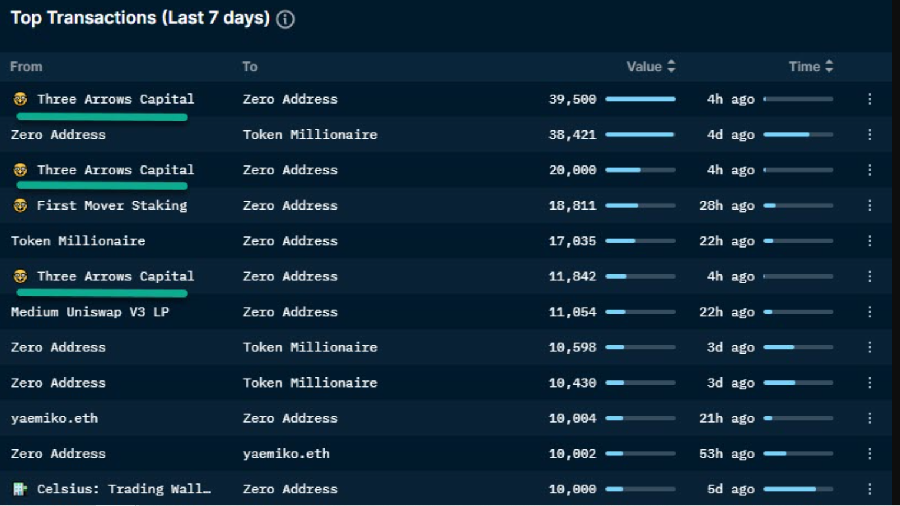
Task: Open the 10,004 row's yaemiko.eth sender link
Action: (54, 418)
